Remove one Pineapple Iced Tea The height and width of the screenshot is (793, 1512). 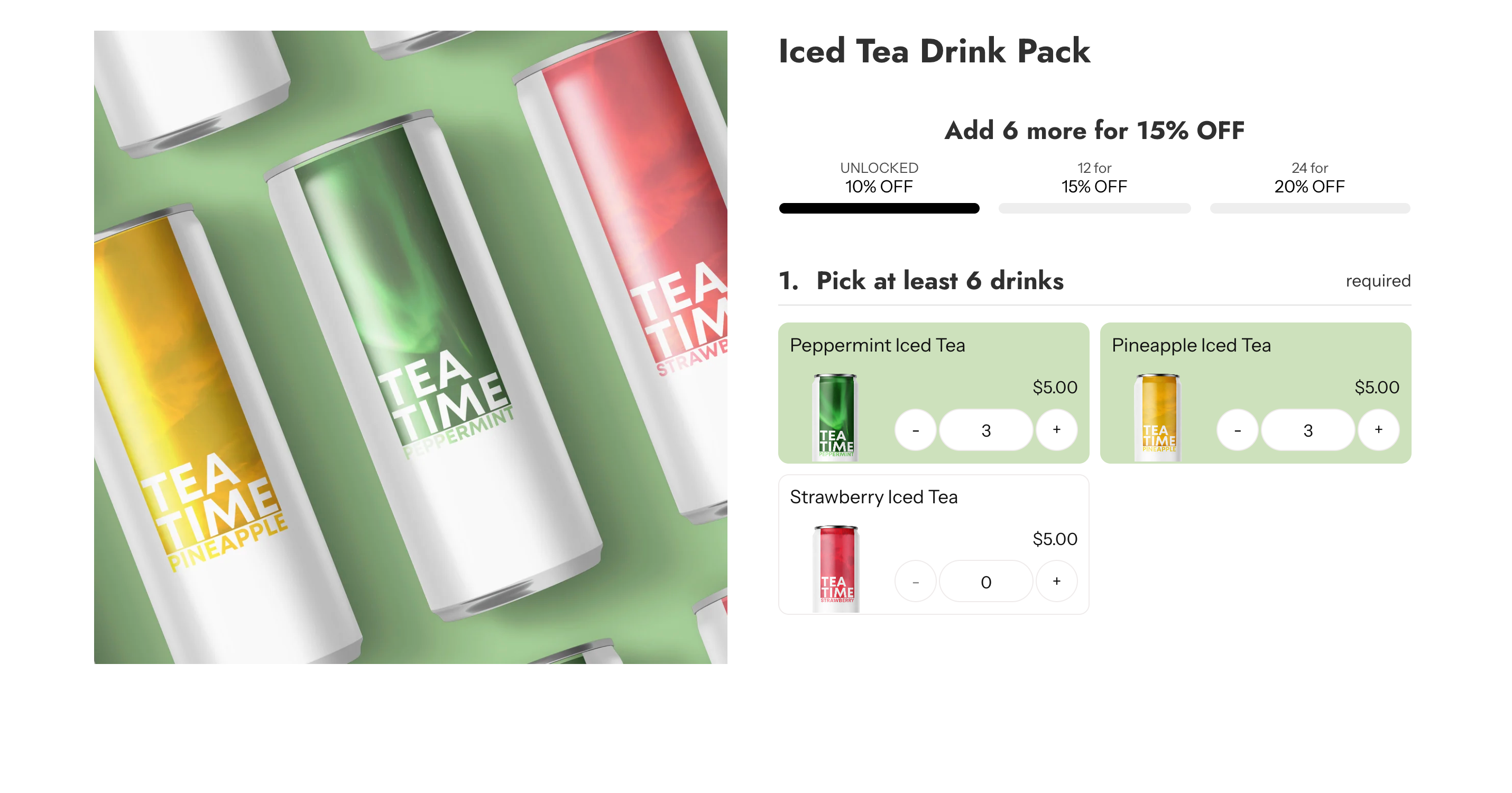click(1237, 430)
